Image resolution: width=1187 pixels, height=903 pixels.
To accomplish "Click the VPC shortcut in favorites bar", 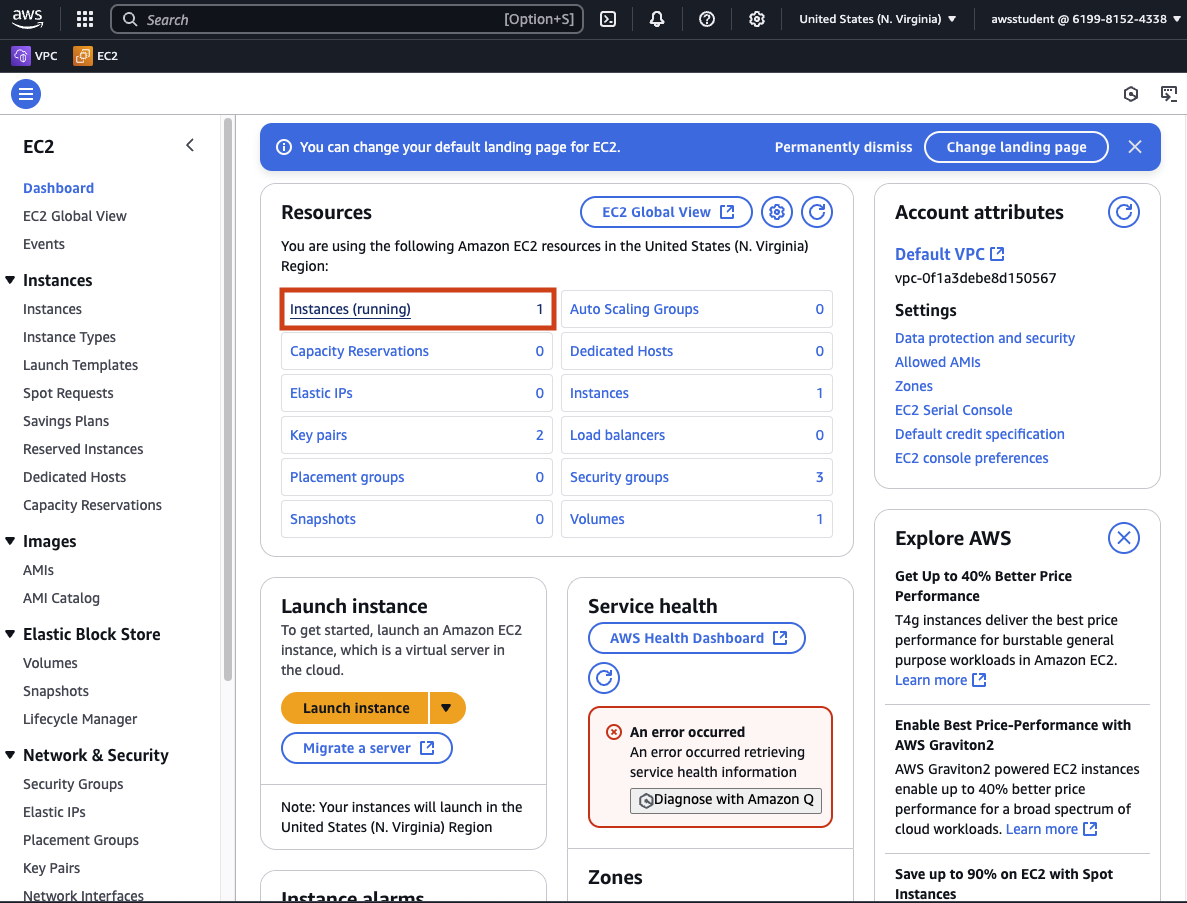I will point(35,55).
